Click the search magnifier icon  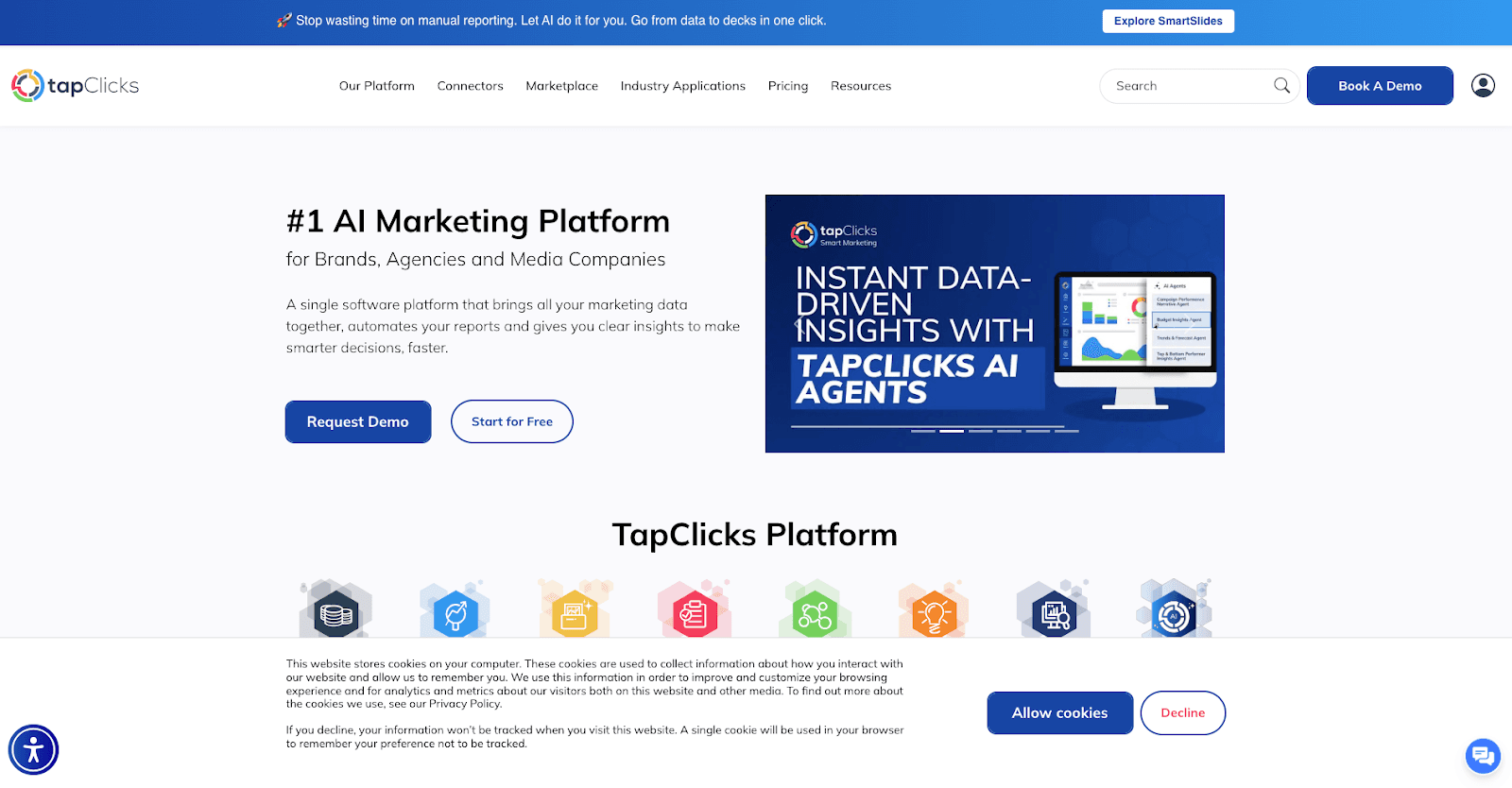click(x=1281, y=86)
